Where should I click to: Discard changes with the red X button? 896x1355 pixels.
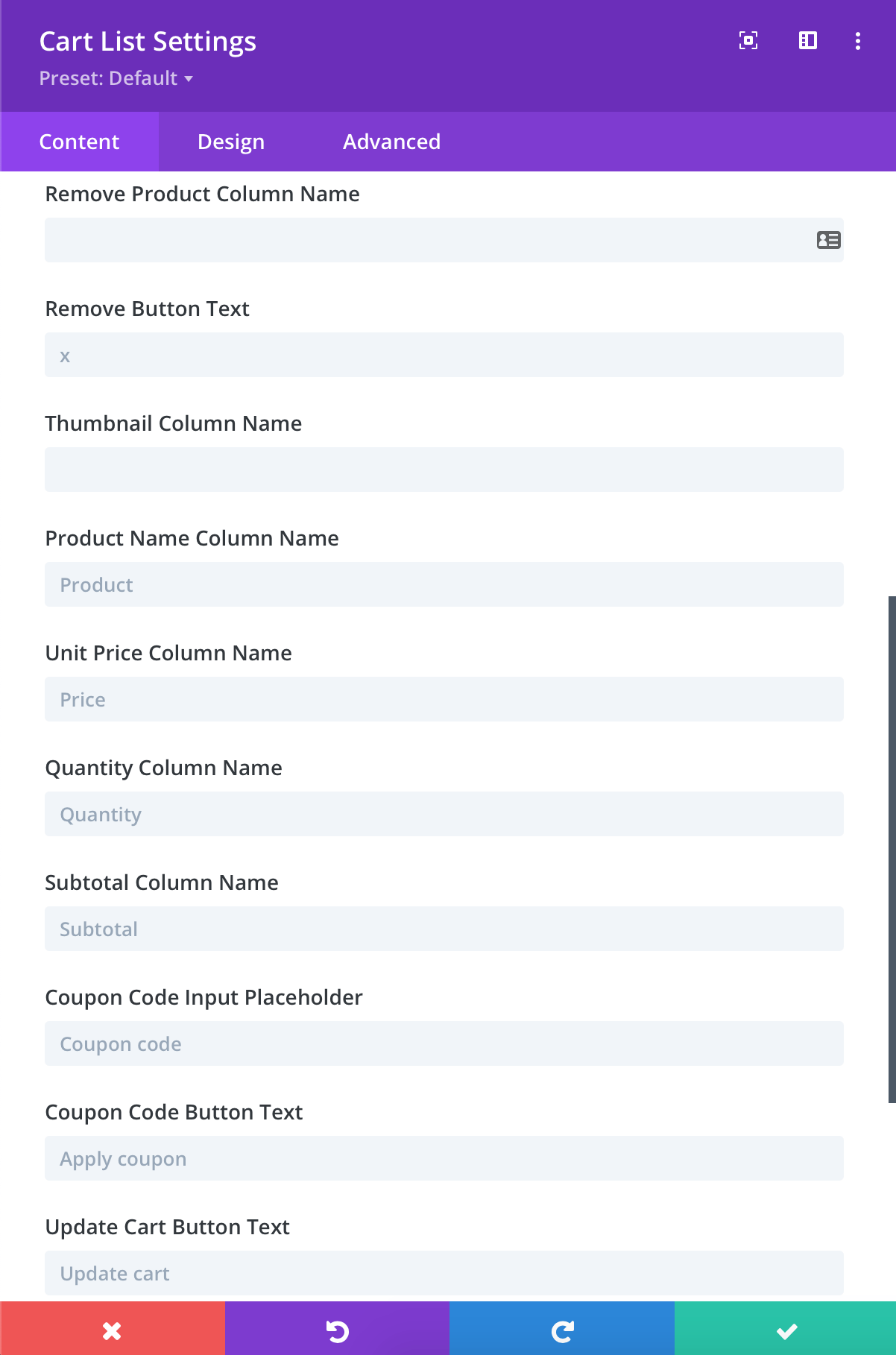[x=113, y=1330]
